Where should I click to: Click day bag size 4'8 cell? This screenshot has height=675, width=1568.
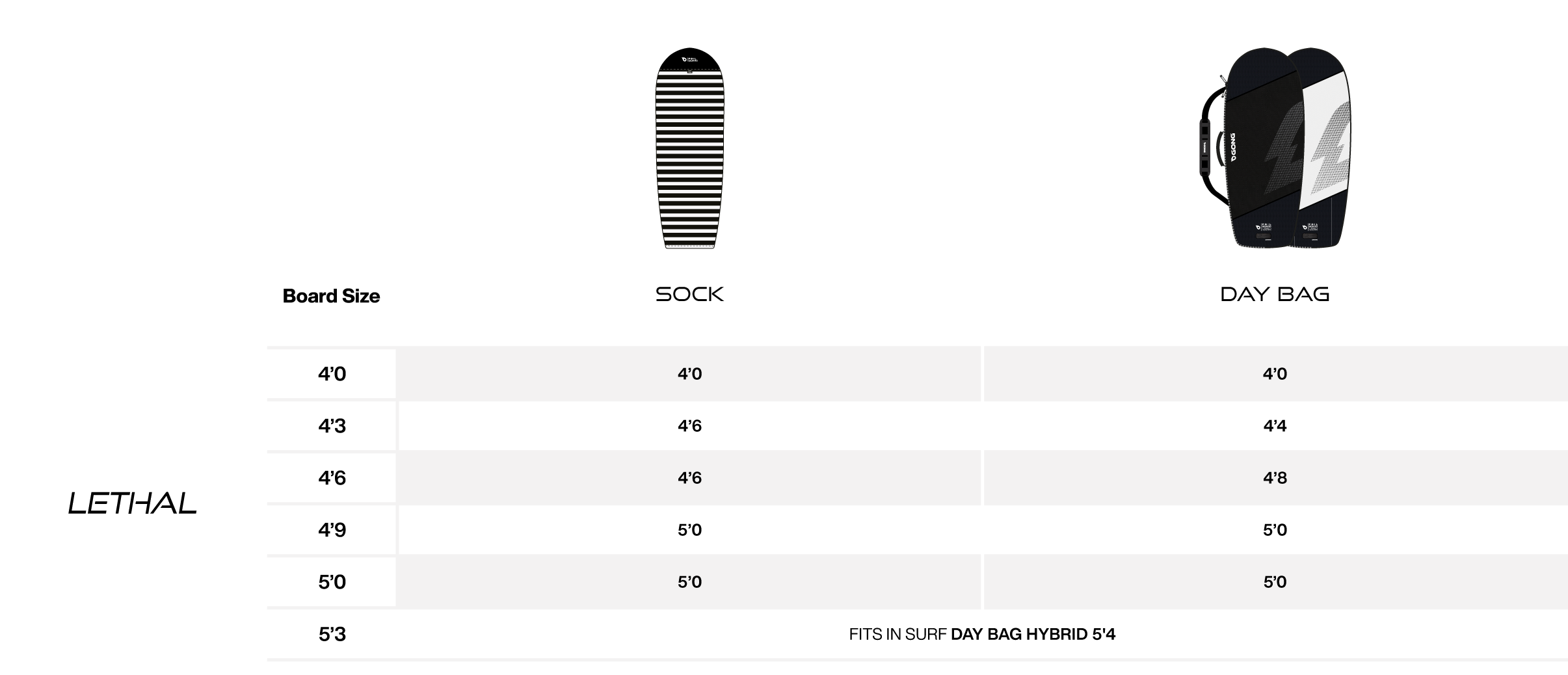(1275, 478)
